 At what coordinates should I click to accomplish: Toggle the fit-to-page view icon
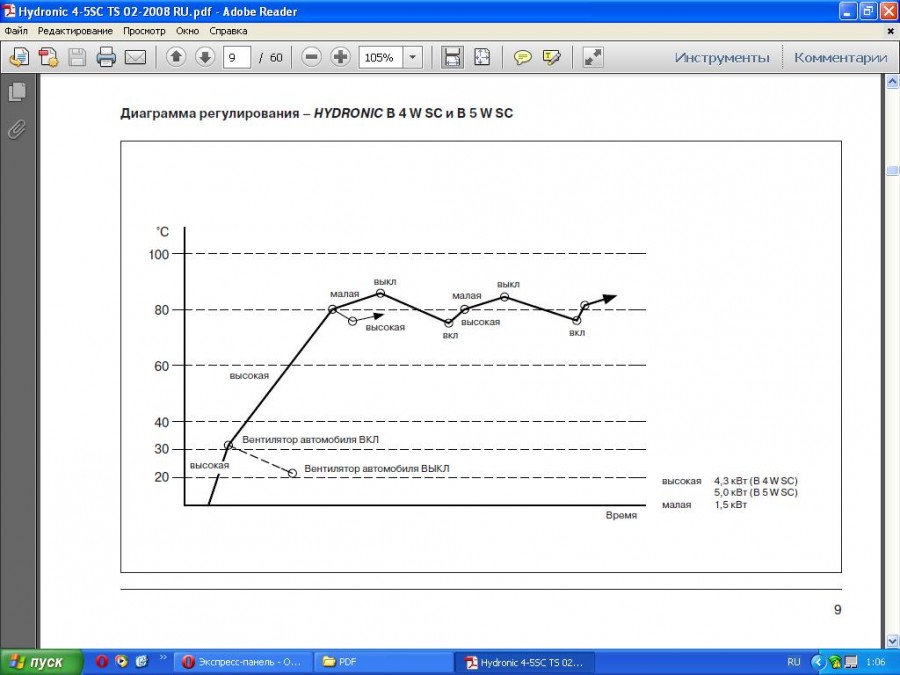482,57
